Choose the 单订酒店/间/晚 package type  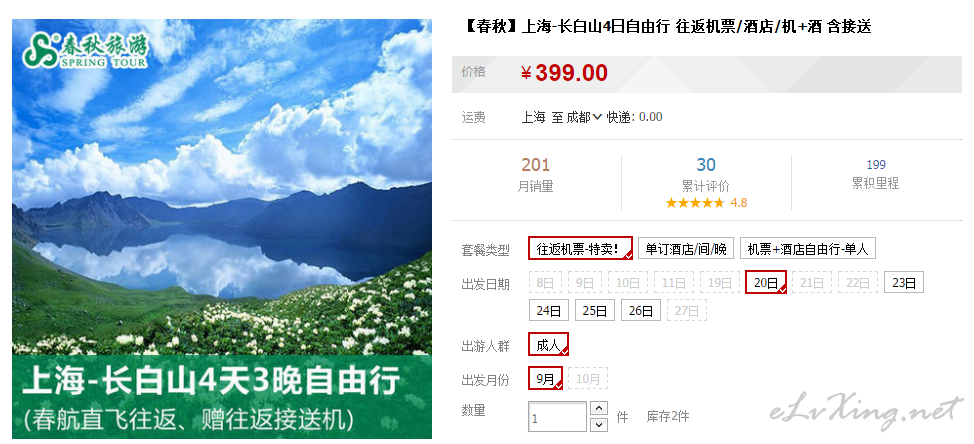coord(686,249)
